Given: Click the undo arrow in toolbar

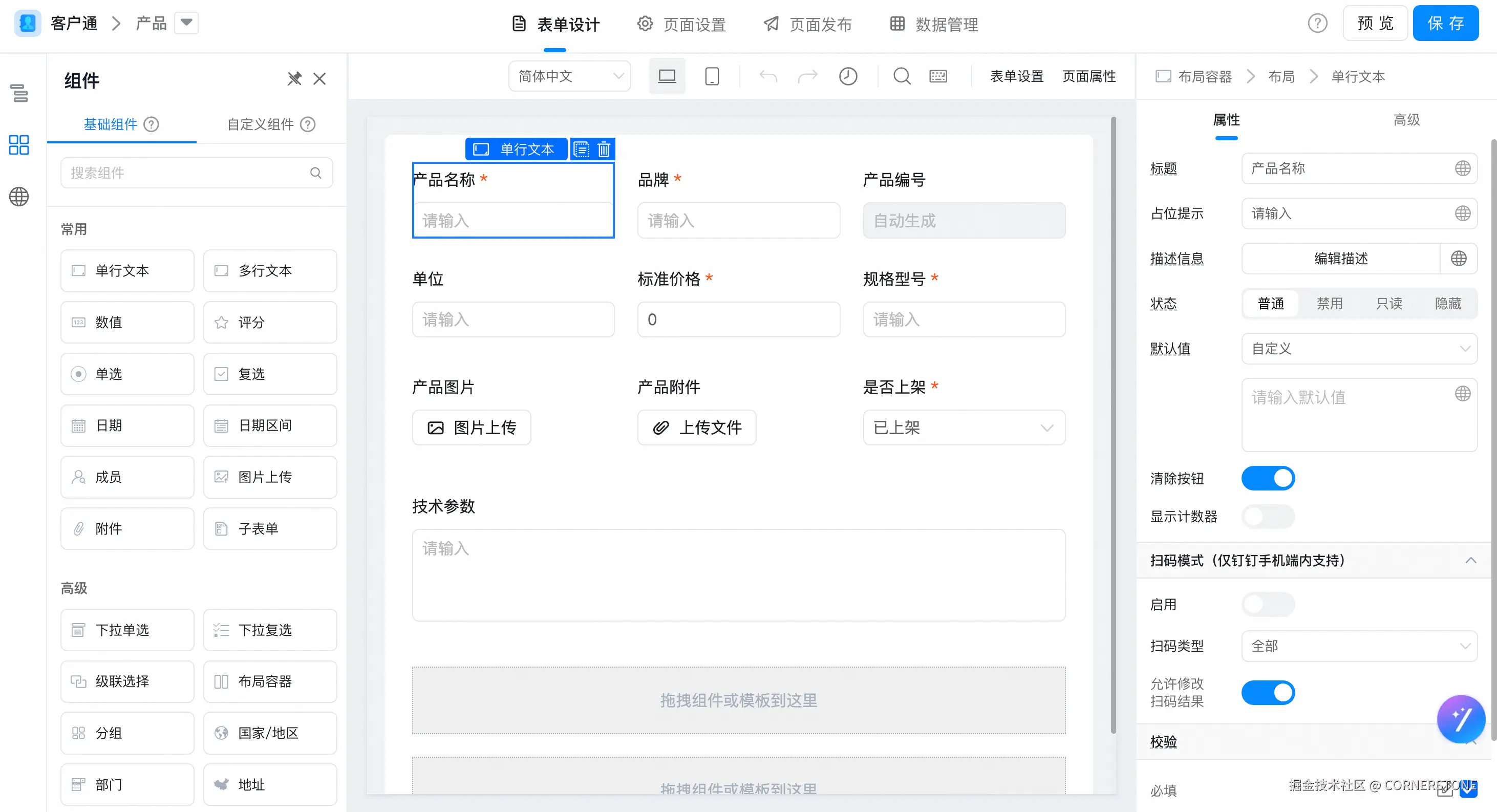Looking at the screenshot, I should [768, 76].
